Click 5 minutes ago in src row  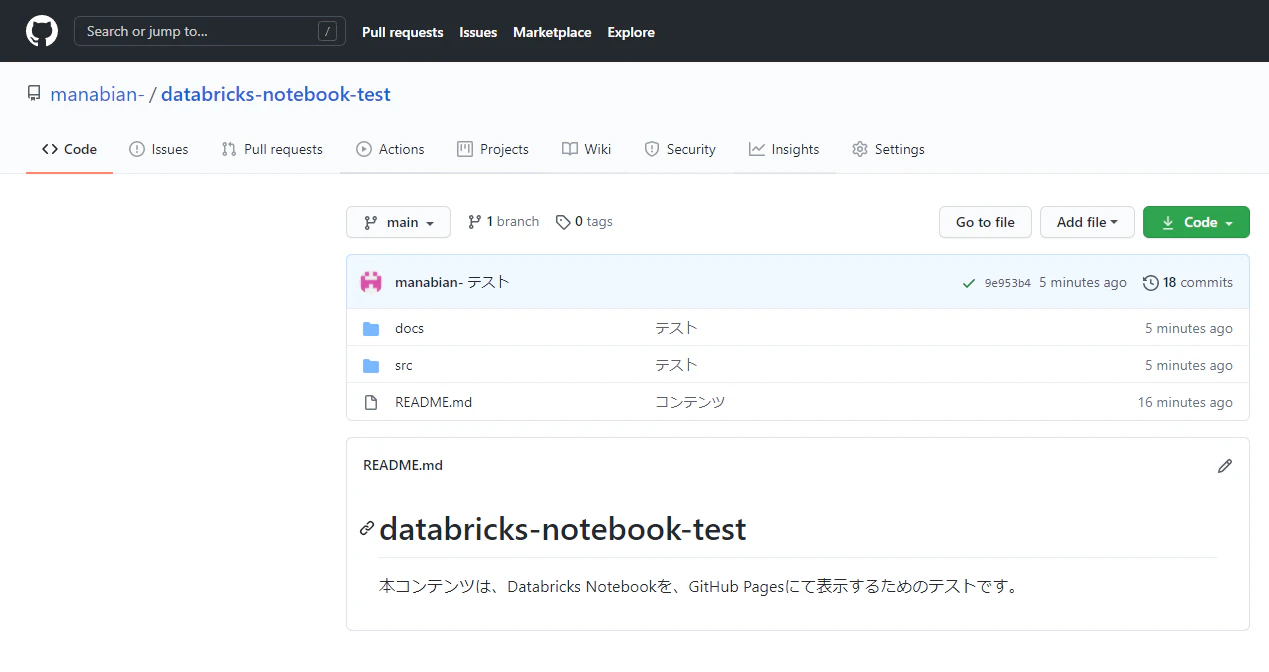point(1189,366)
